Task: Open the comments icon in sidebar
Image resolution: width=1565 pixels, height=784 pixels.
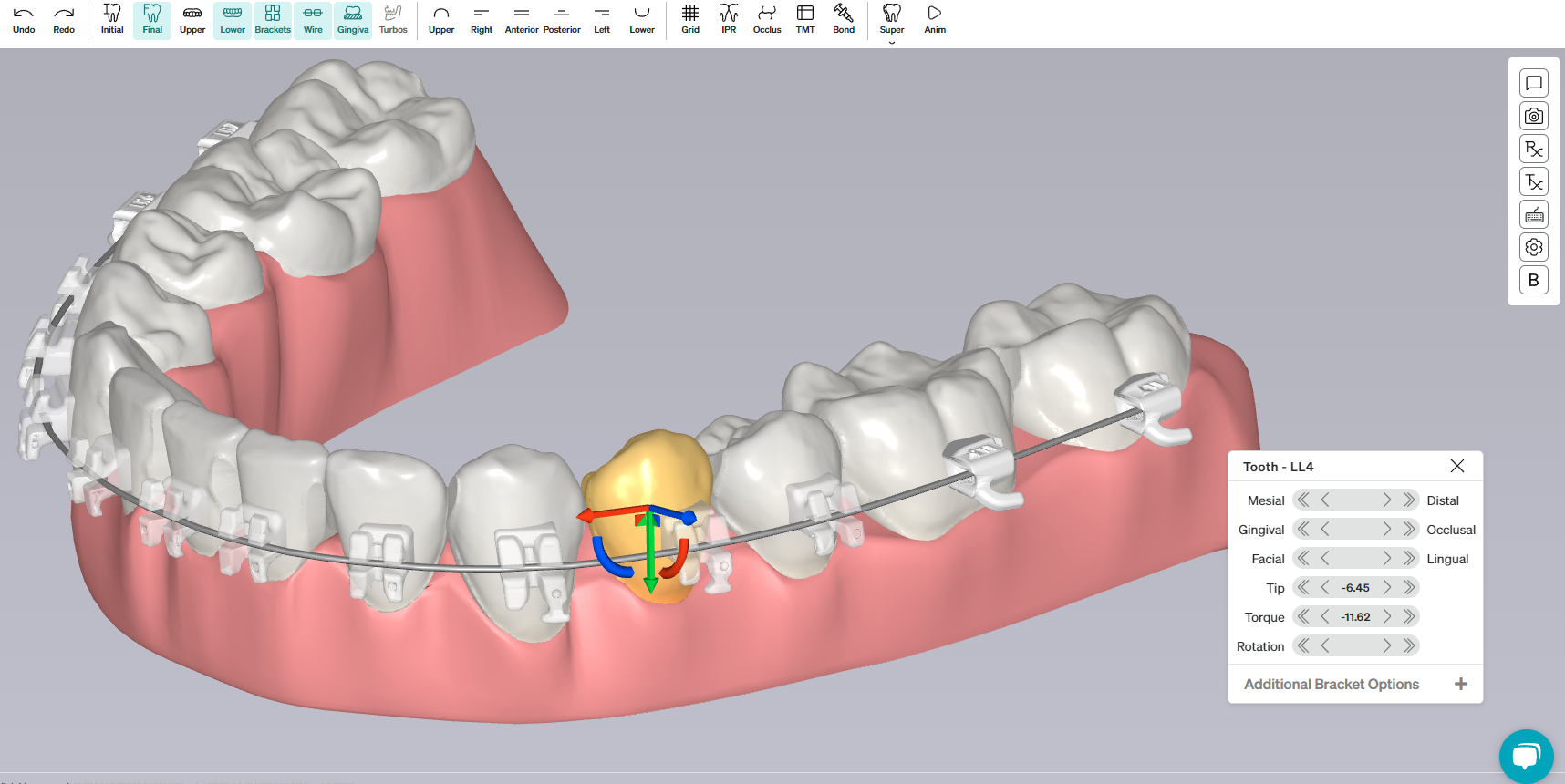Action: coord(1534,83)
